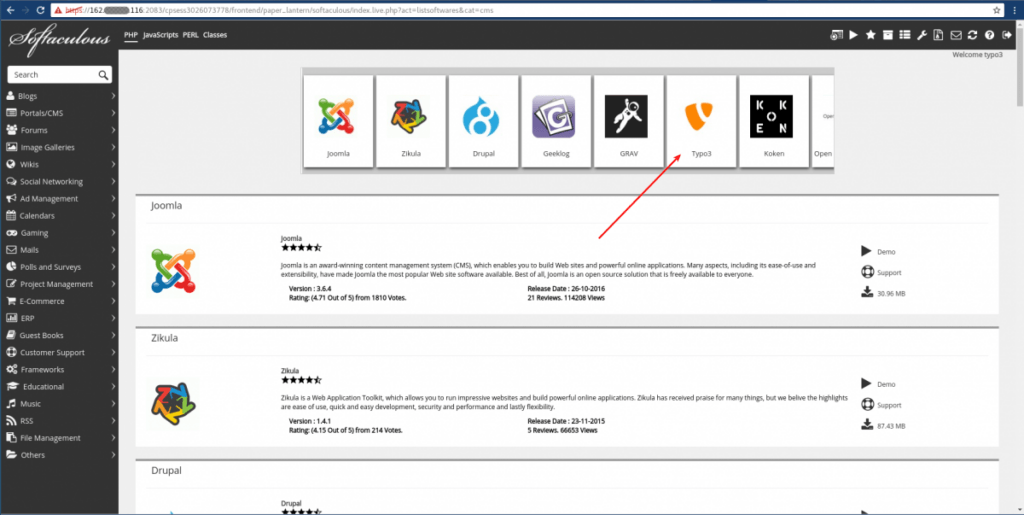
Task: Open the Help question mark icon
Action: click(x=989, y=35)
